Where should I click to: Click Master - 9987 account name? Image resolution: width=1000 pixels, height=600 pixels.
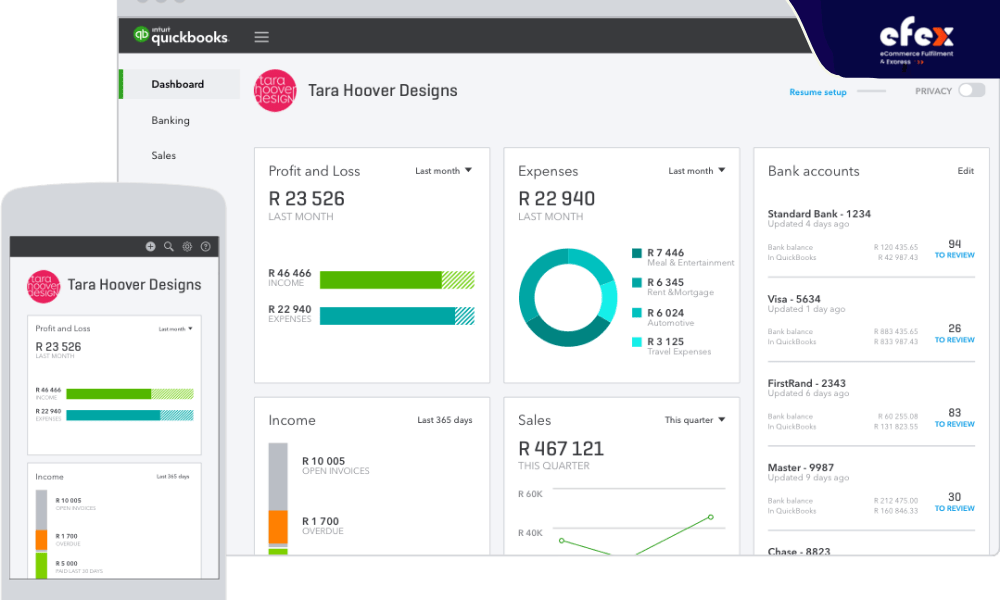click(800, 467)
